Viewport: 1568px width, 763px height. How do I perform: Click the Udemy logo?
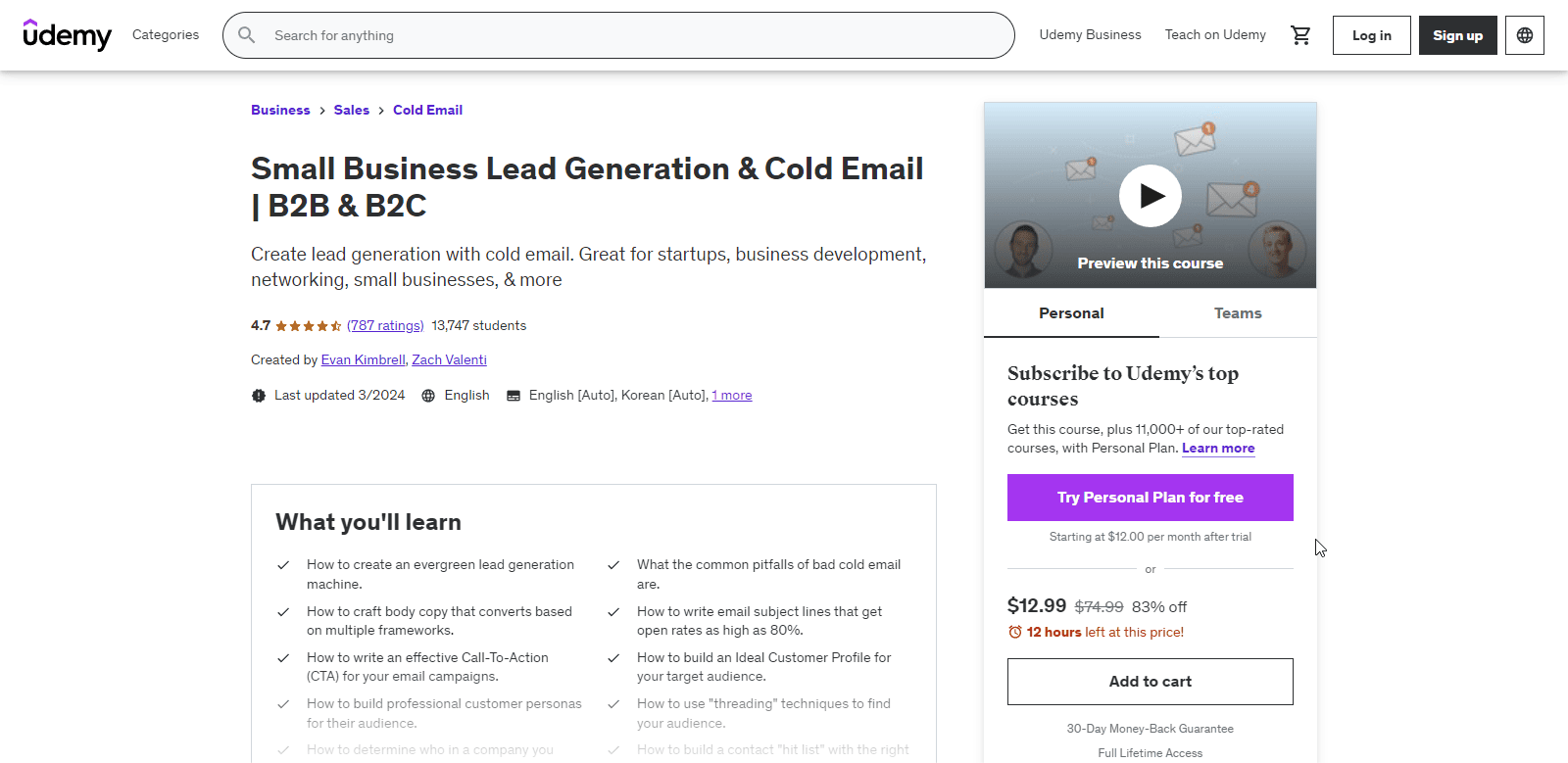pyautogui.click(x=67, y=34)
